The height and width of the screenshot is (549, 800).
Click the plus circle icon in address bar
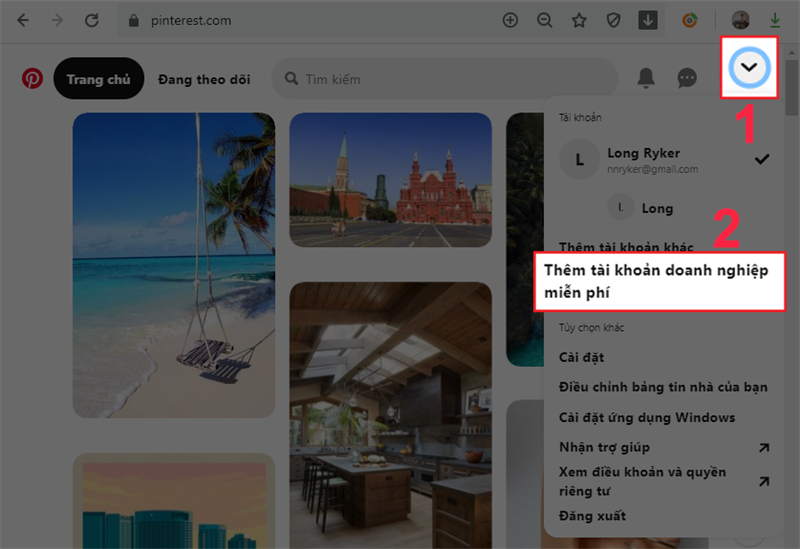tap(510, 20)
